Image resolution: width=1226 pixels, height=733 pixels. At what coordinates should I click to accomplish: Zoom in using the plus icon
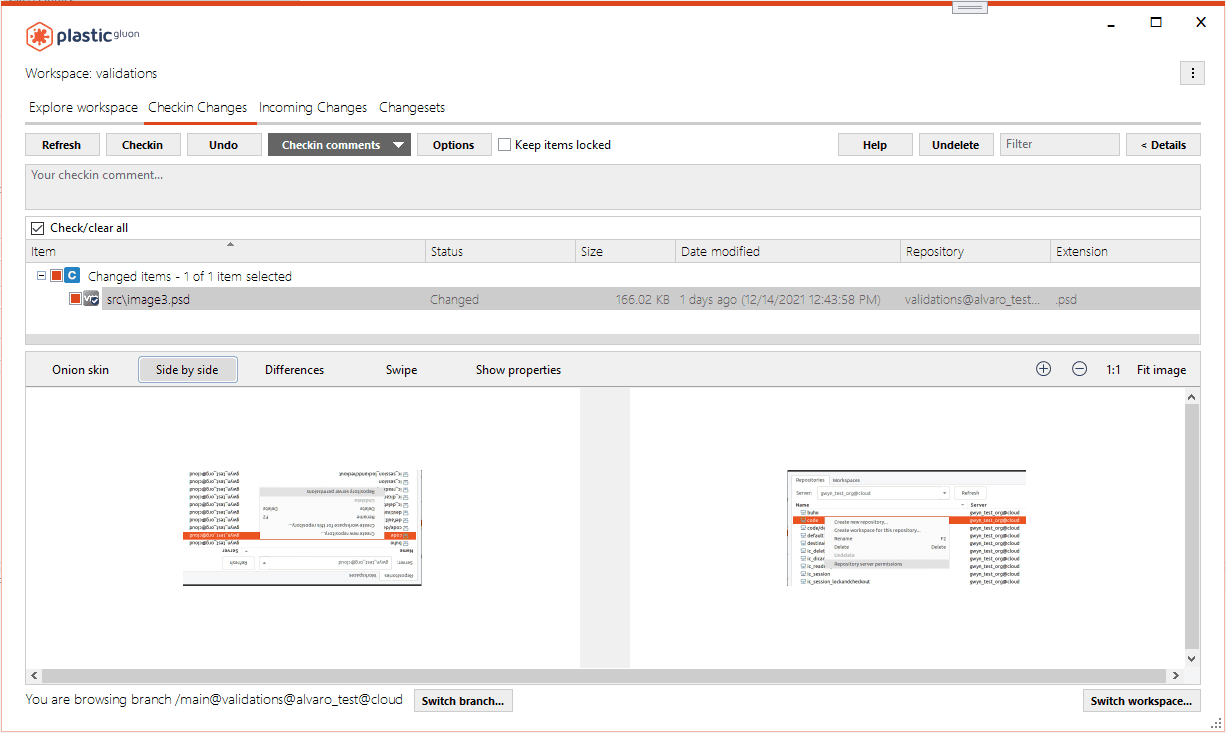click(x=1043, y=369)
